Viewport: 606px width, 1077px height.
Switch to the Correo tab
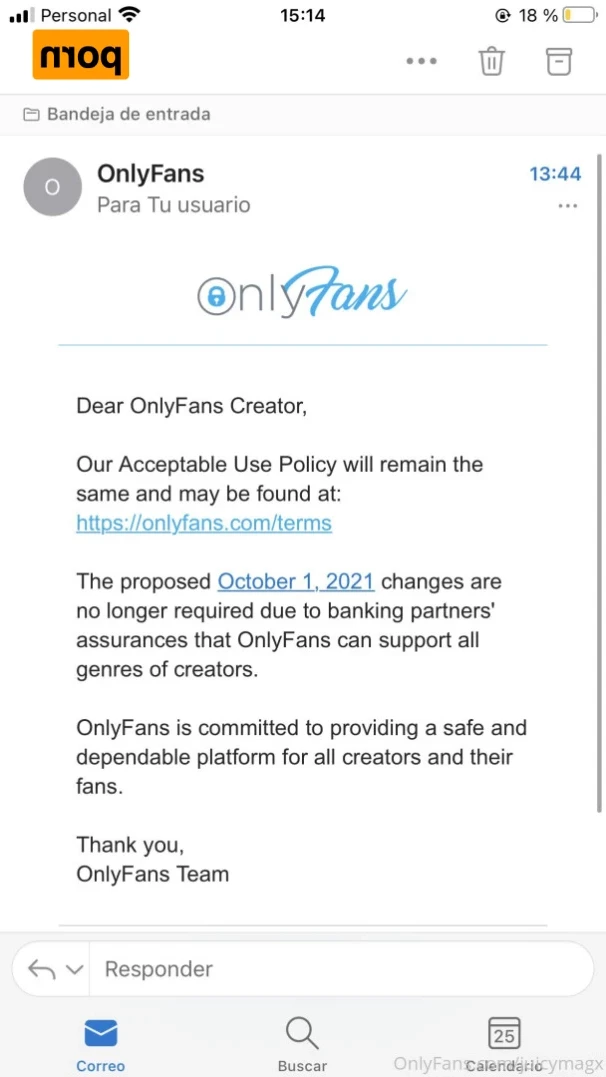100,1045
